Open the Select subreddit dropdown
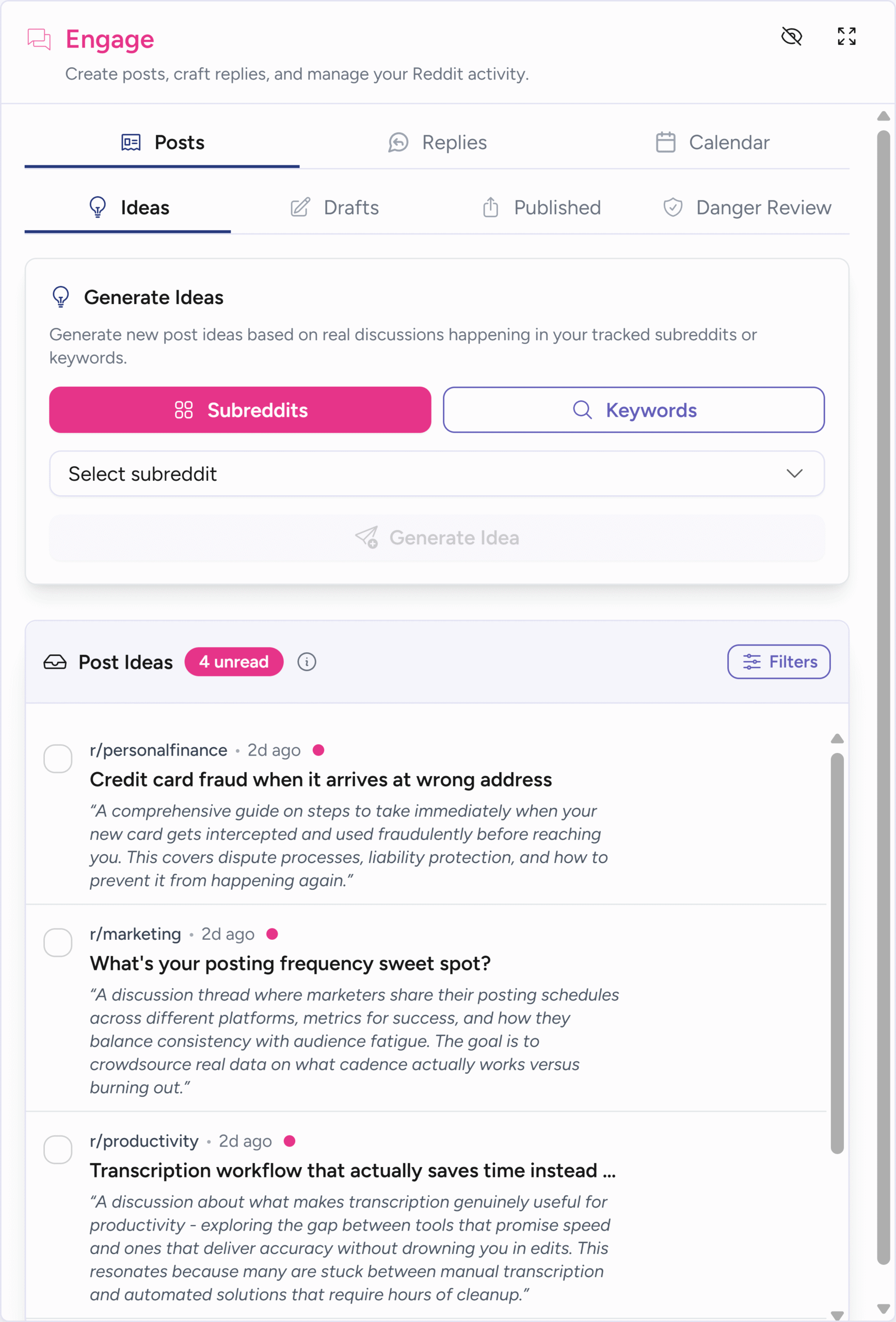Viewport: 896px width, 1322px height. coord(437,474)
